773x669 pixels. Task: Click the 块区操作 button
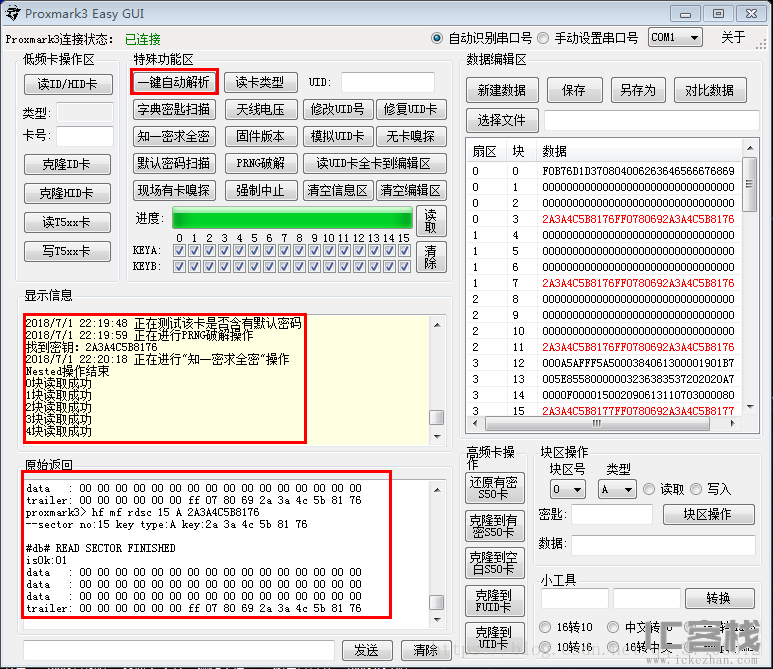(x=708, y=514)
